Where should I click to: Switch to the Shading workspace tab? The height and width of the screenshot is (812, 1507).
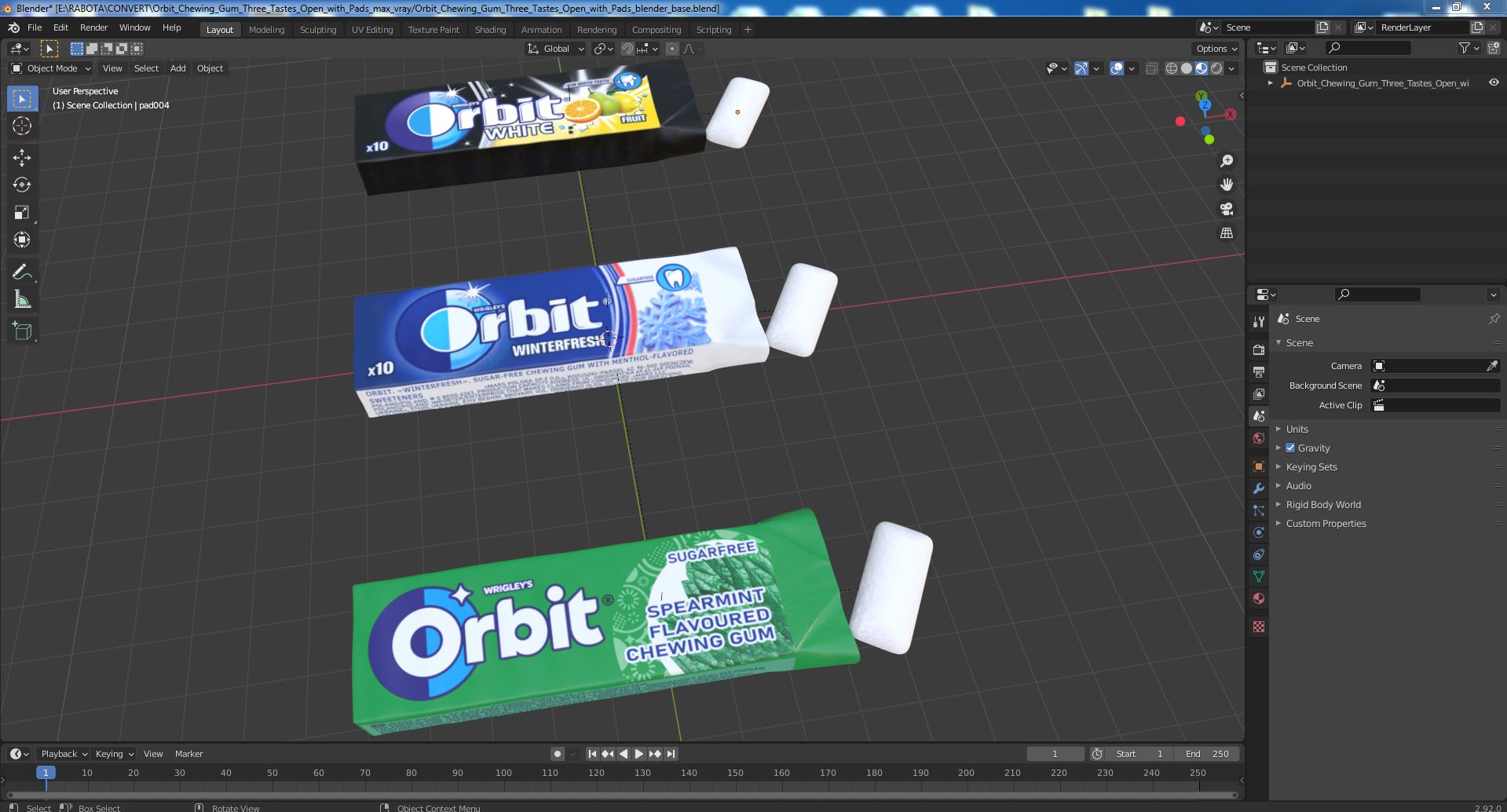coord(490,30)
